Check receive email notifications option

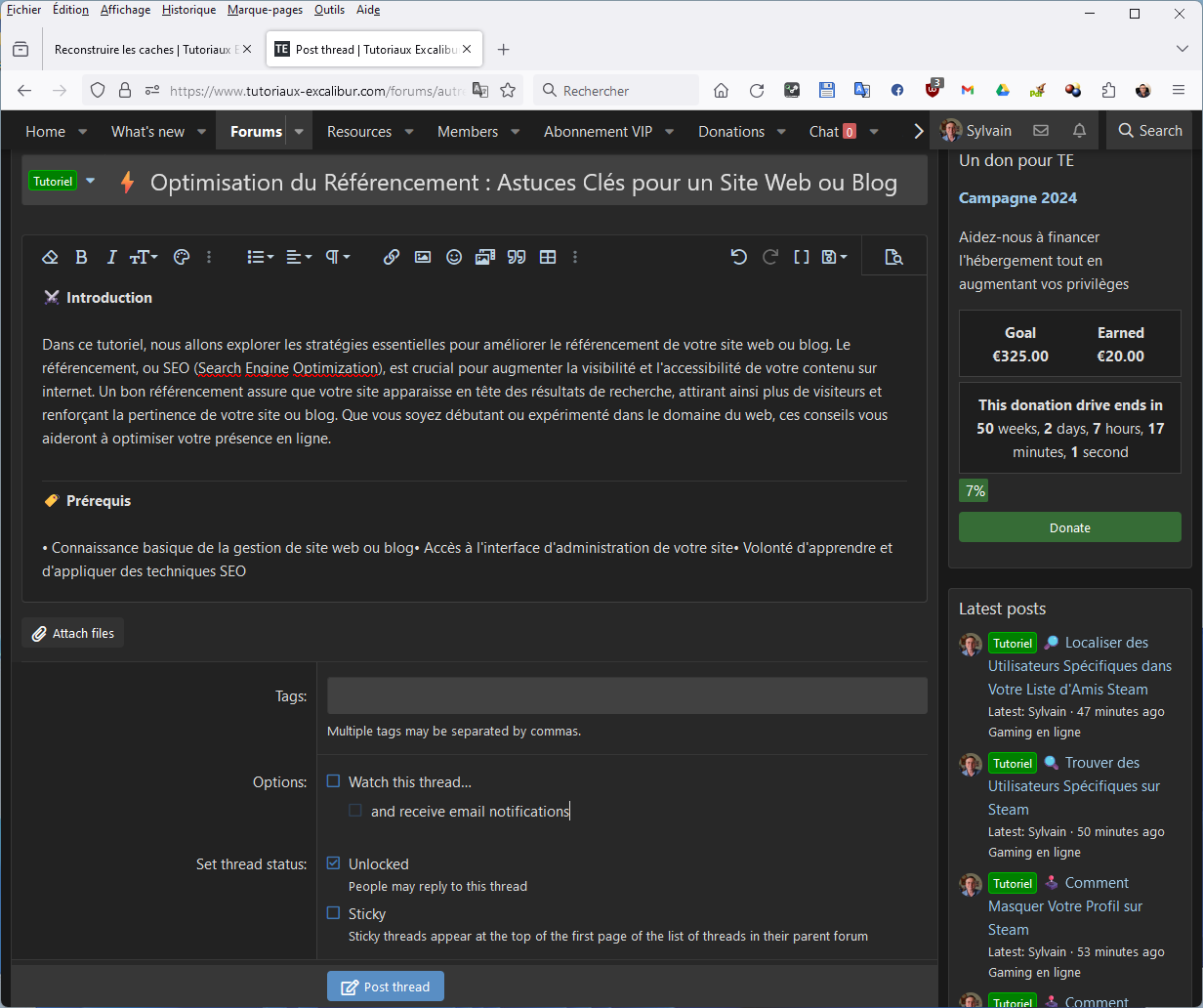355,811
